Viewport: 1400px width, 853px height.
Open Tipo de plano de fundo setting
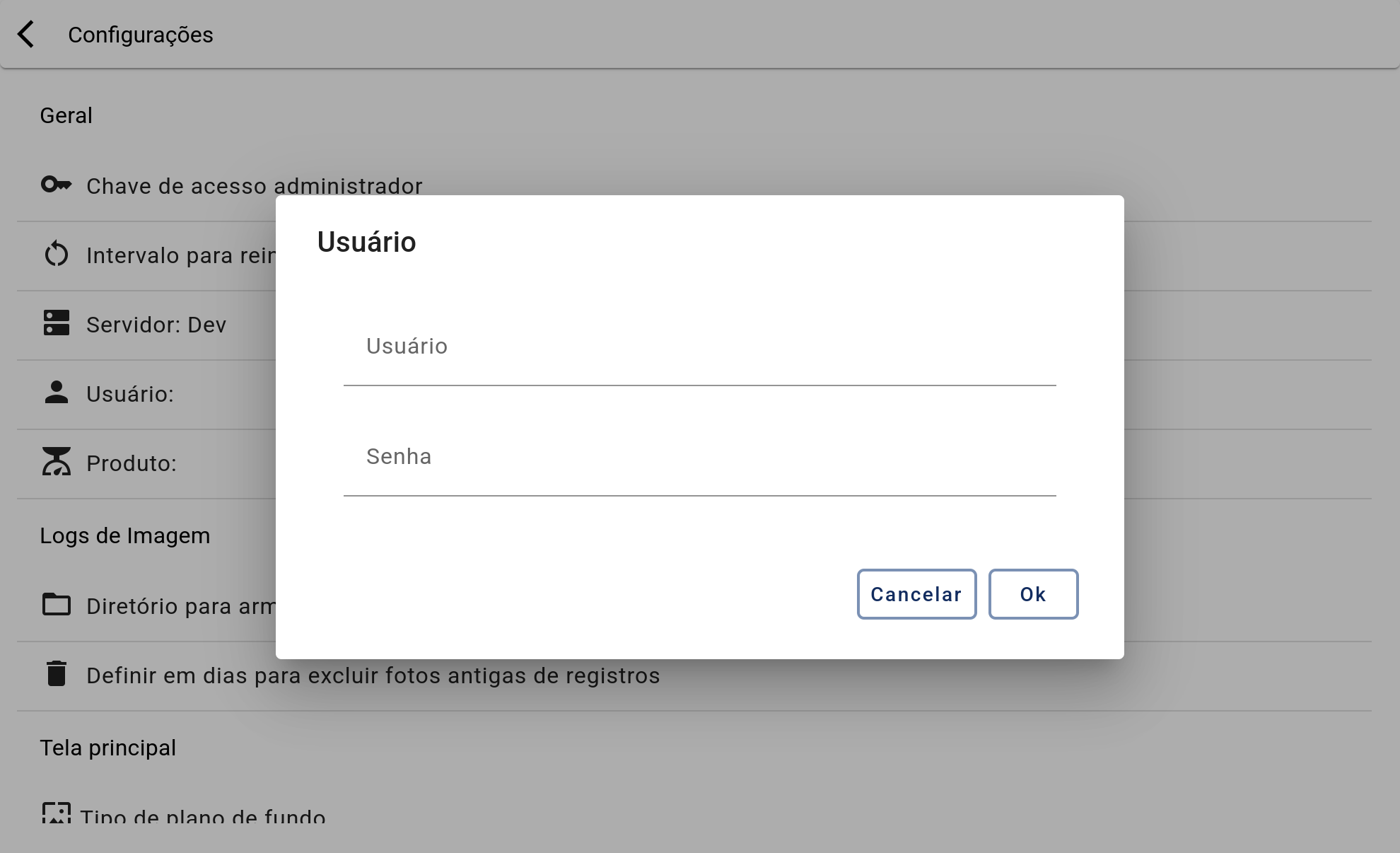coord(203,817)
